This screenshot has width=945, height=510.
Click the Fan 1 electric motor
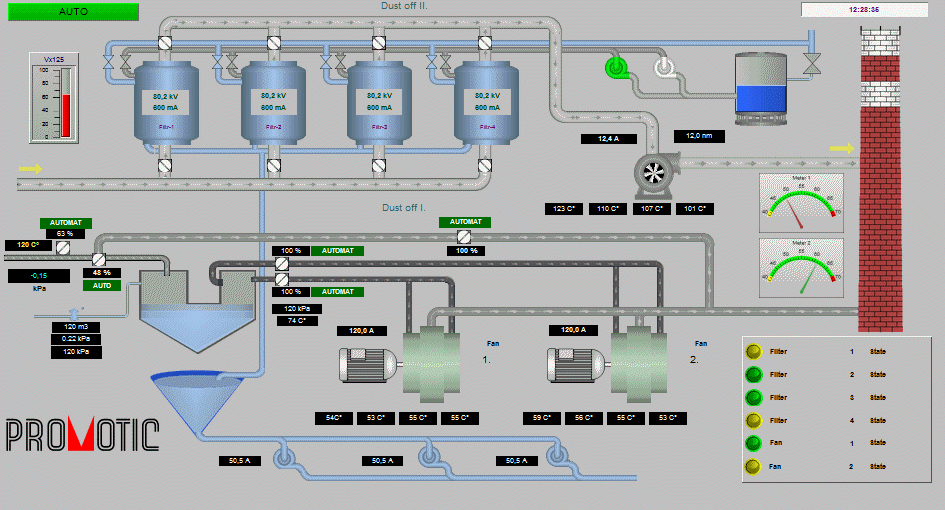click(x=370, y=366)
